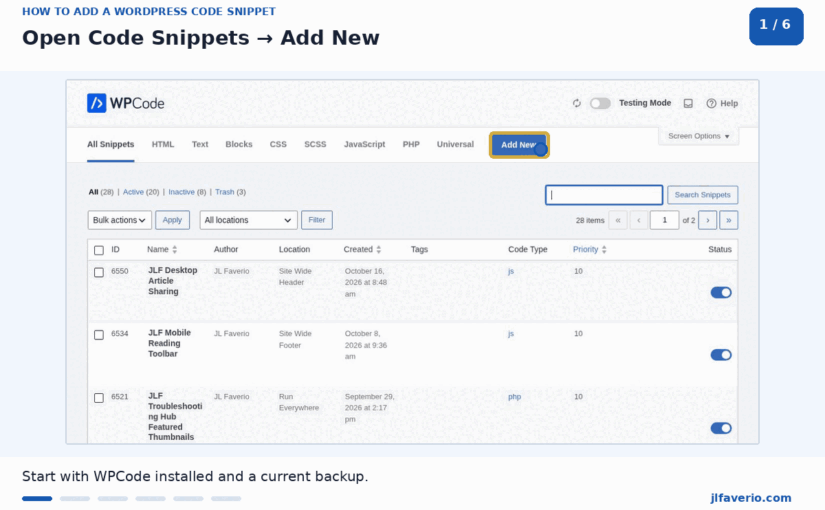
Task: Click the Apply button
Action: tap(172, 220)
